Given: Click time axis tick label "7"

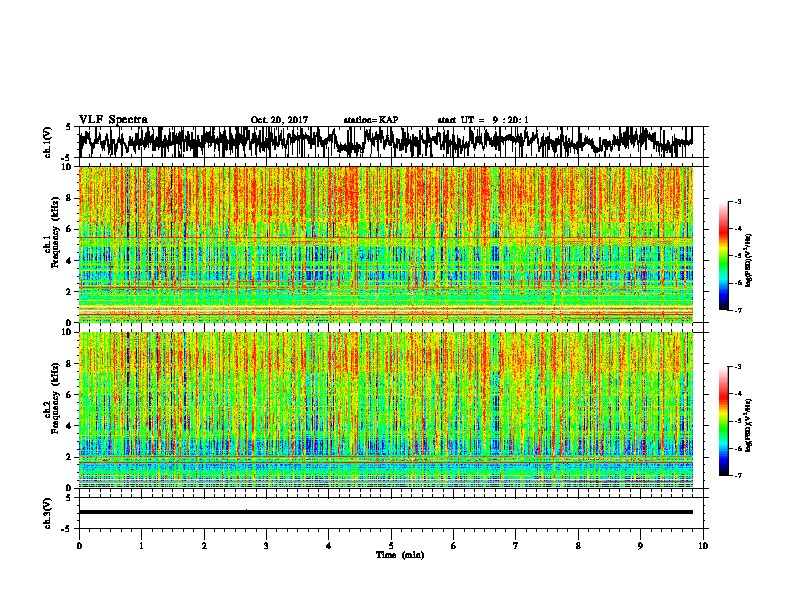Looking at the screenshot, I should tap(516, 546).
